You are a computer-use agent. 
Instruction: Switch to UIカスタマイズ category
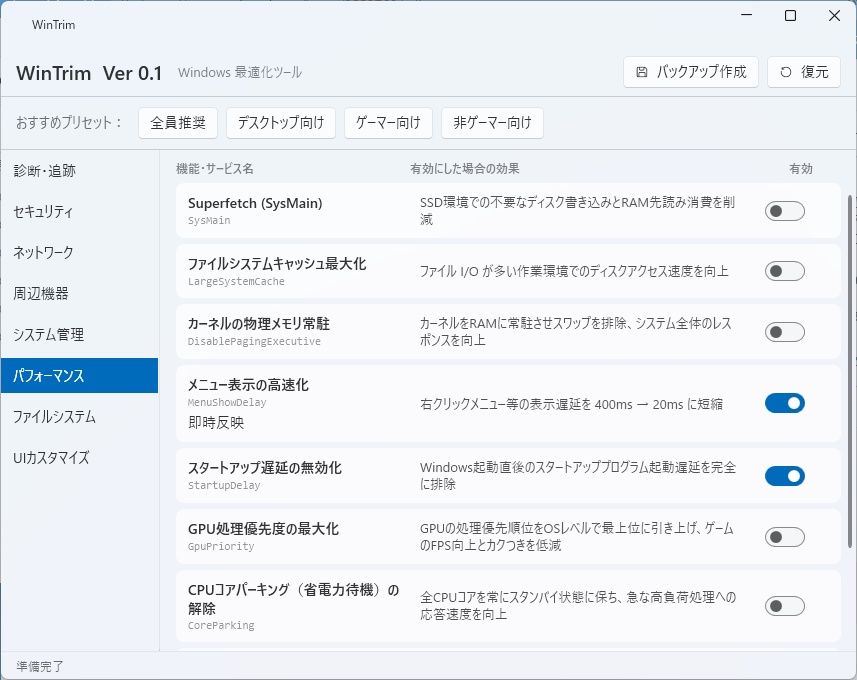click(x=79, y=458)
